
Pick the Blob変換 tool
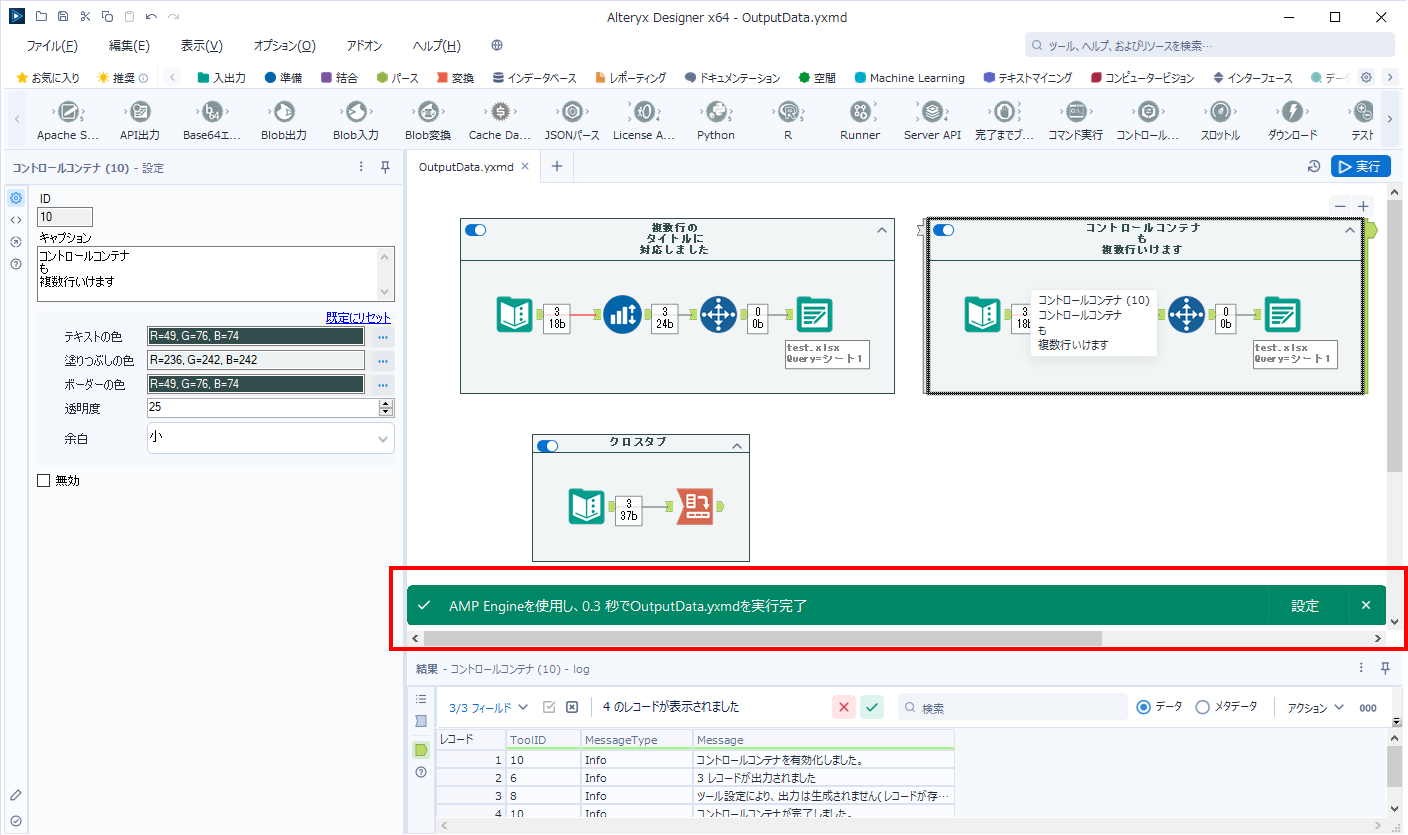point(428,112)
